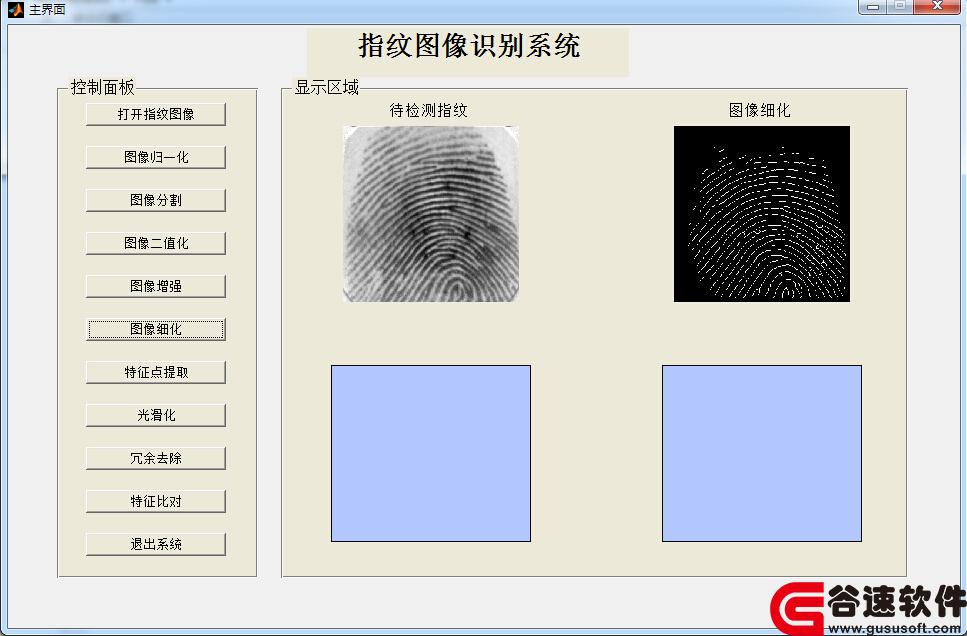
Task: Start 特征比对 feature matching
Action: pos(155,502)
